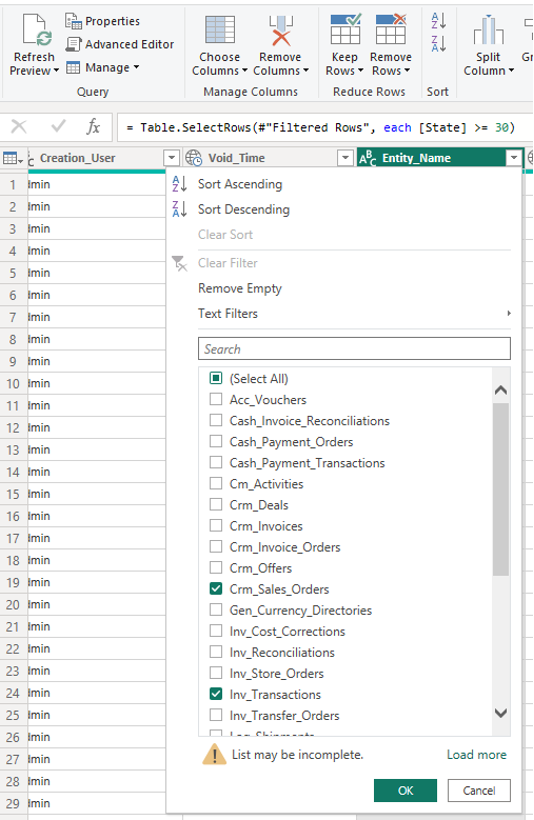Sort ascending using ribbon A-Z icon
The image size is (534, 820).
tap(438, 21)
